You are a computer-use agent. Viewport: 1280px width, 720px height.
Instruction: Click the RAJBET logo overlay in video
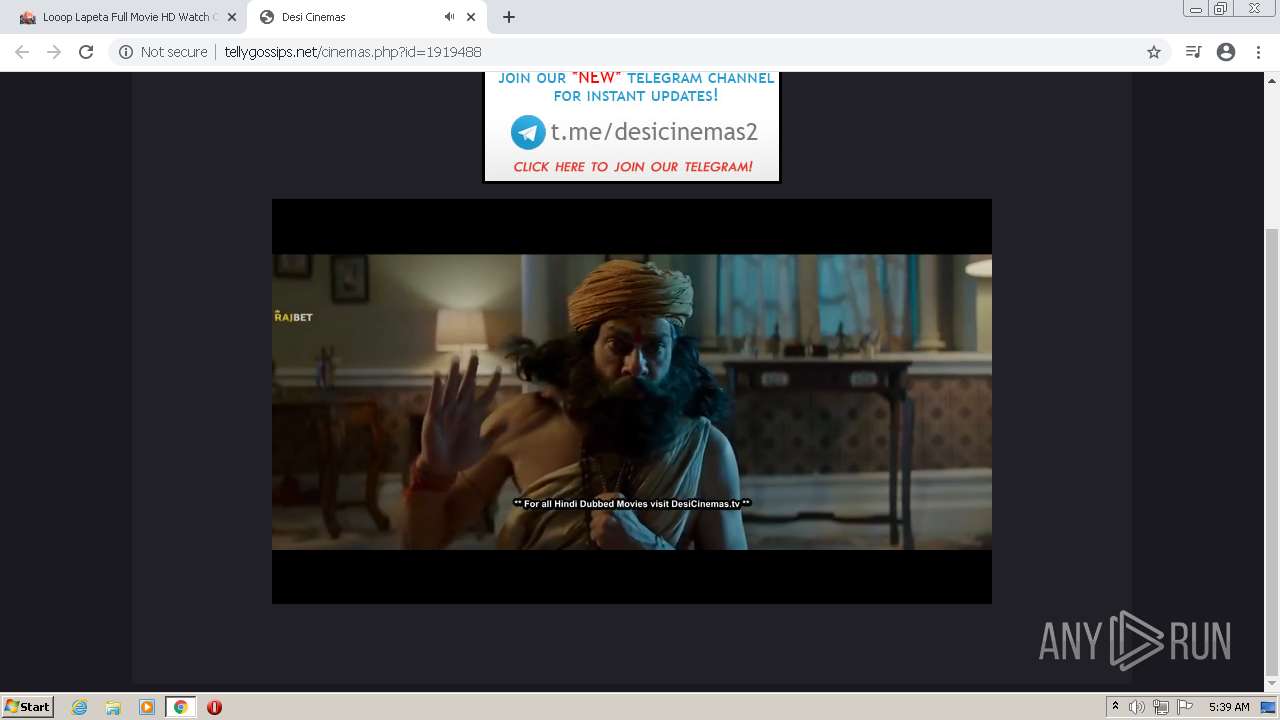(x=293, y=317)
